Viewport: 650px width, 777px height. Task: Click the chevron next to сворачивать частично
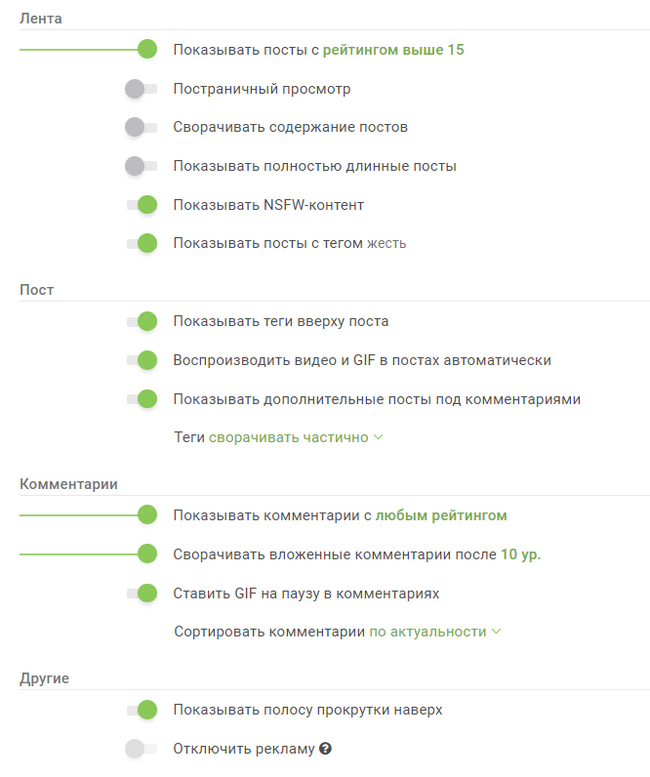pyautogui.click(x=378, y=438)
